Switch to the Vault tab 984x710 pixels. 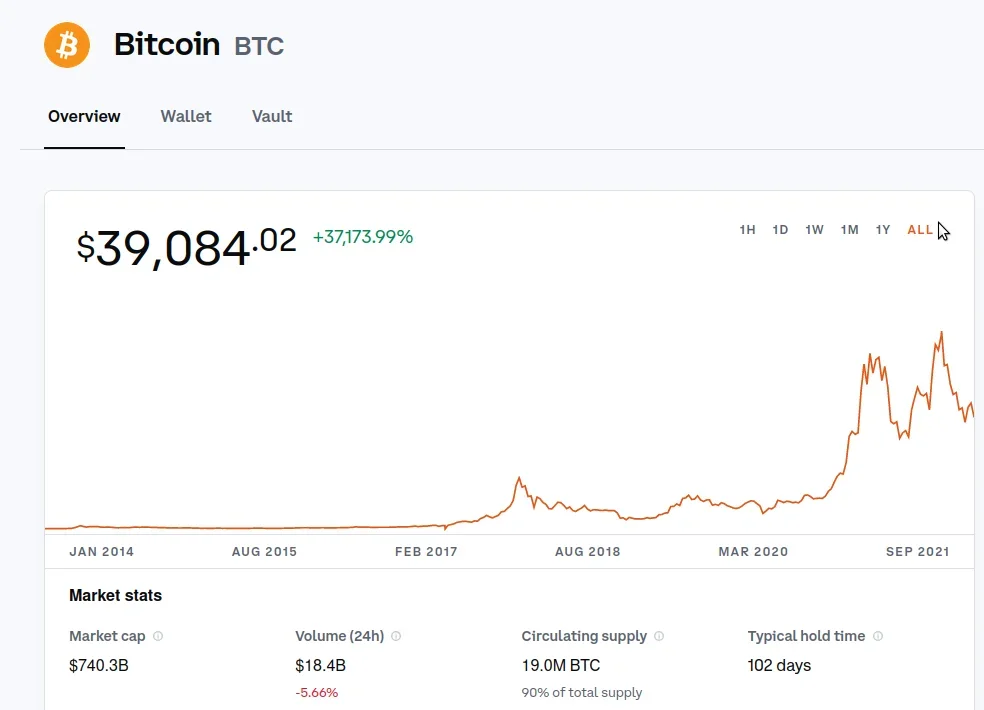[x=272, y=117]
